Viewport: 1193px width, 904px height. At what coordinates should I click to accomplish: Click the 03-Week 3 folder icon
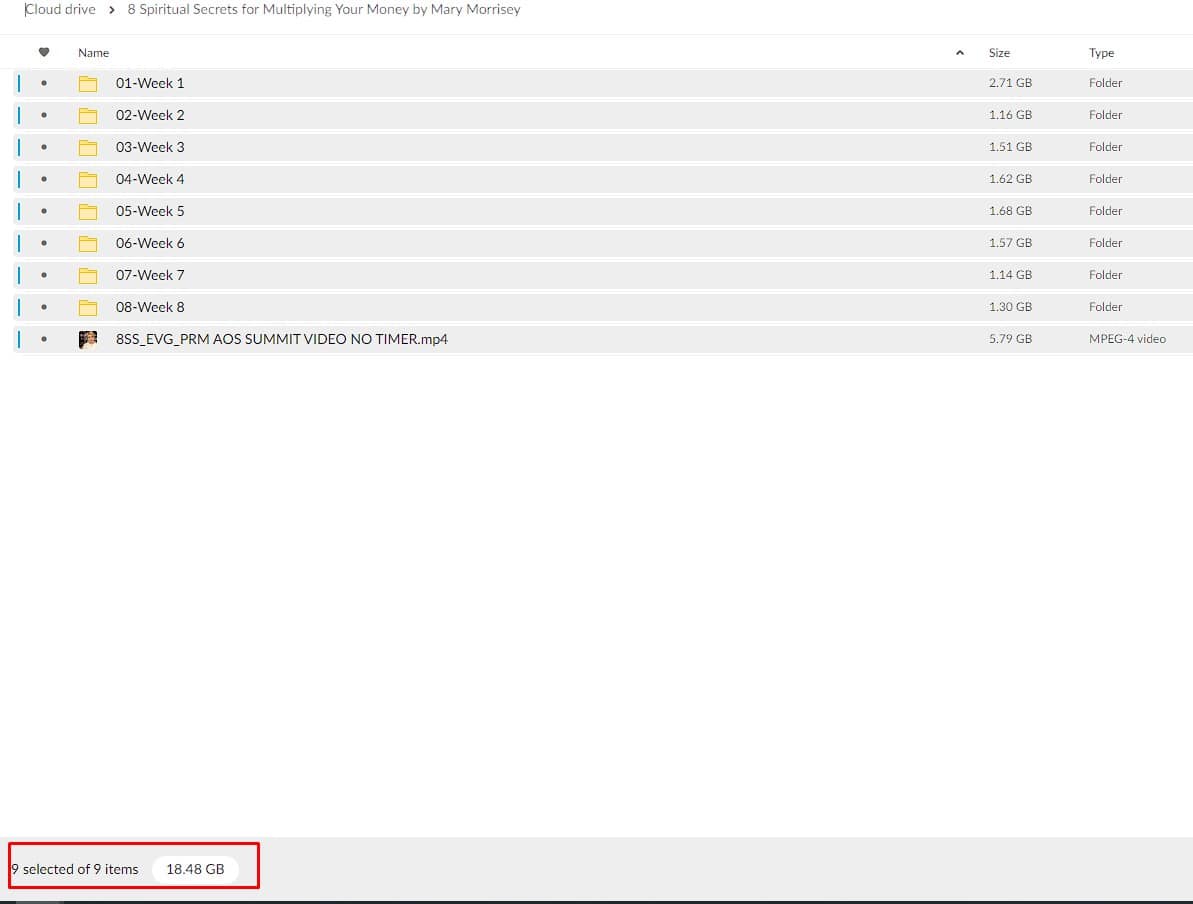[x=88, y=147]
